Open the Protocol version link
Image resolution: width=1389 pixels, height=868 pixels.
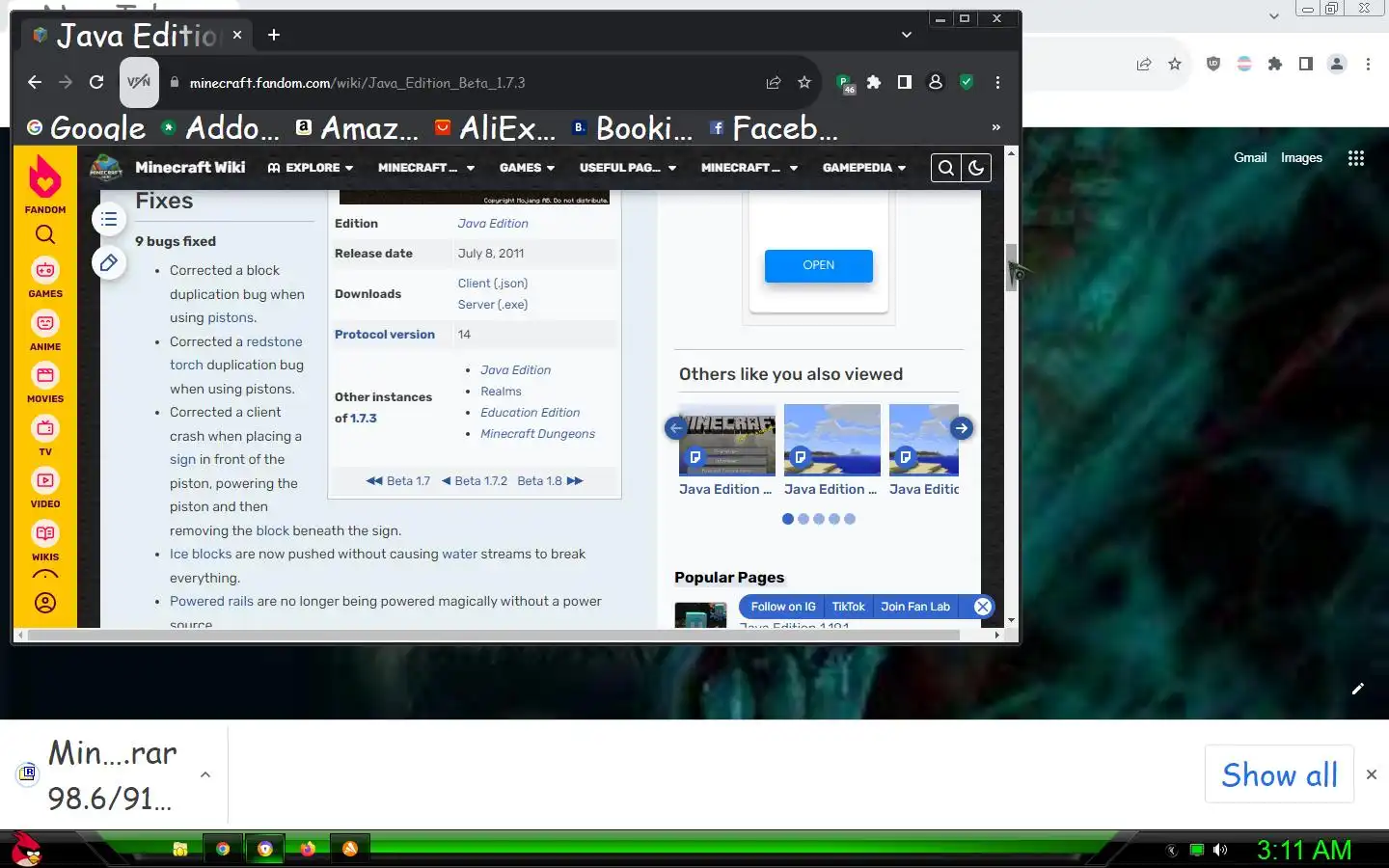pyautogui.click(x=385, y=335)
